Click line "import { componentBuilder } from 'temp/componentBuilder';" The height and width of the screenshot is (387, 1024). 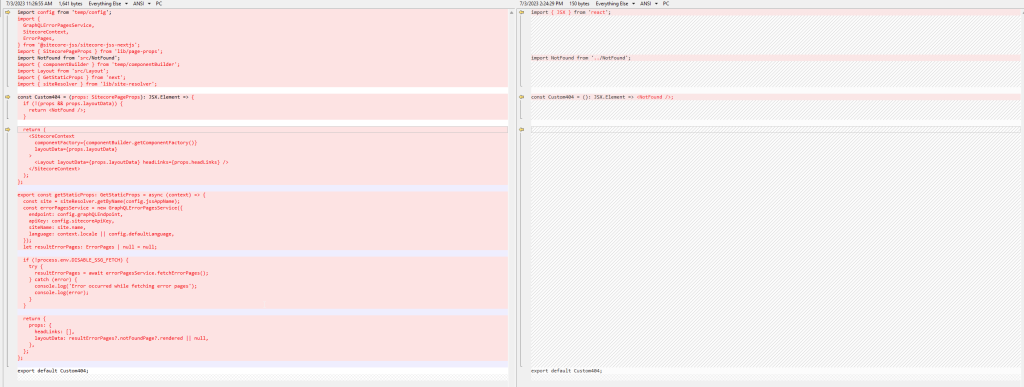98,64
